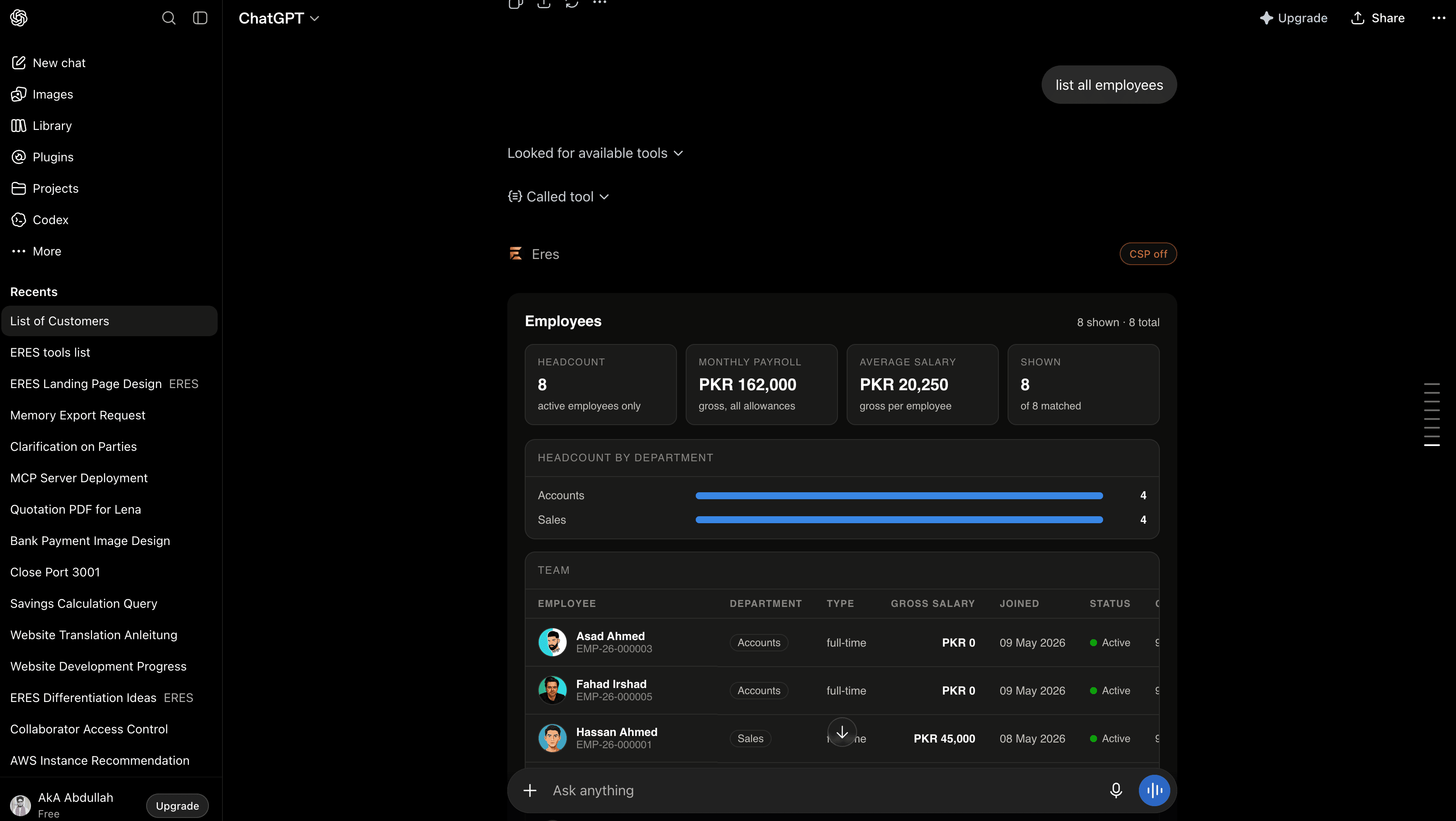1456x821 pixels.
Task: Click the Headcount stat card
Action: point(600,384)
